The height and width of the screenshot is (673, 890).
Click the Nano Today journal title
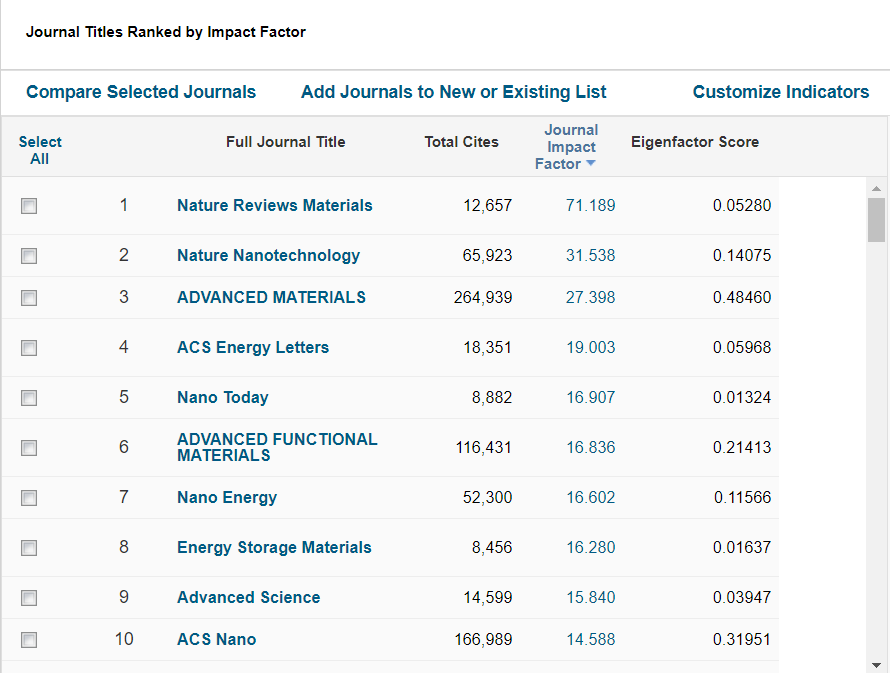pyautogui.click(x=222, y=397)
